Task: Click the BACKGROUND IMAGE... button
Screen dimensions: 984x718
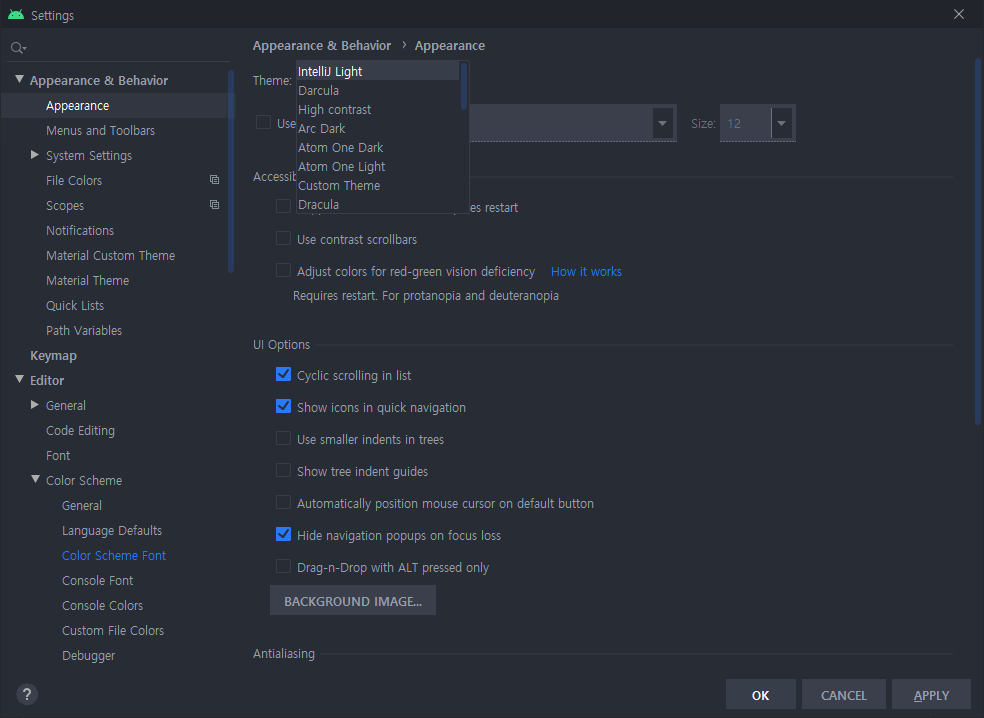Action: (353, 601)
